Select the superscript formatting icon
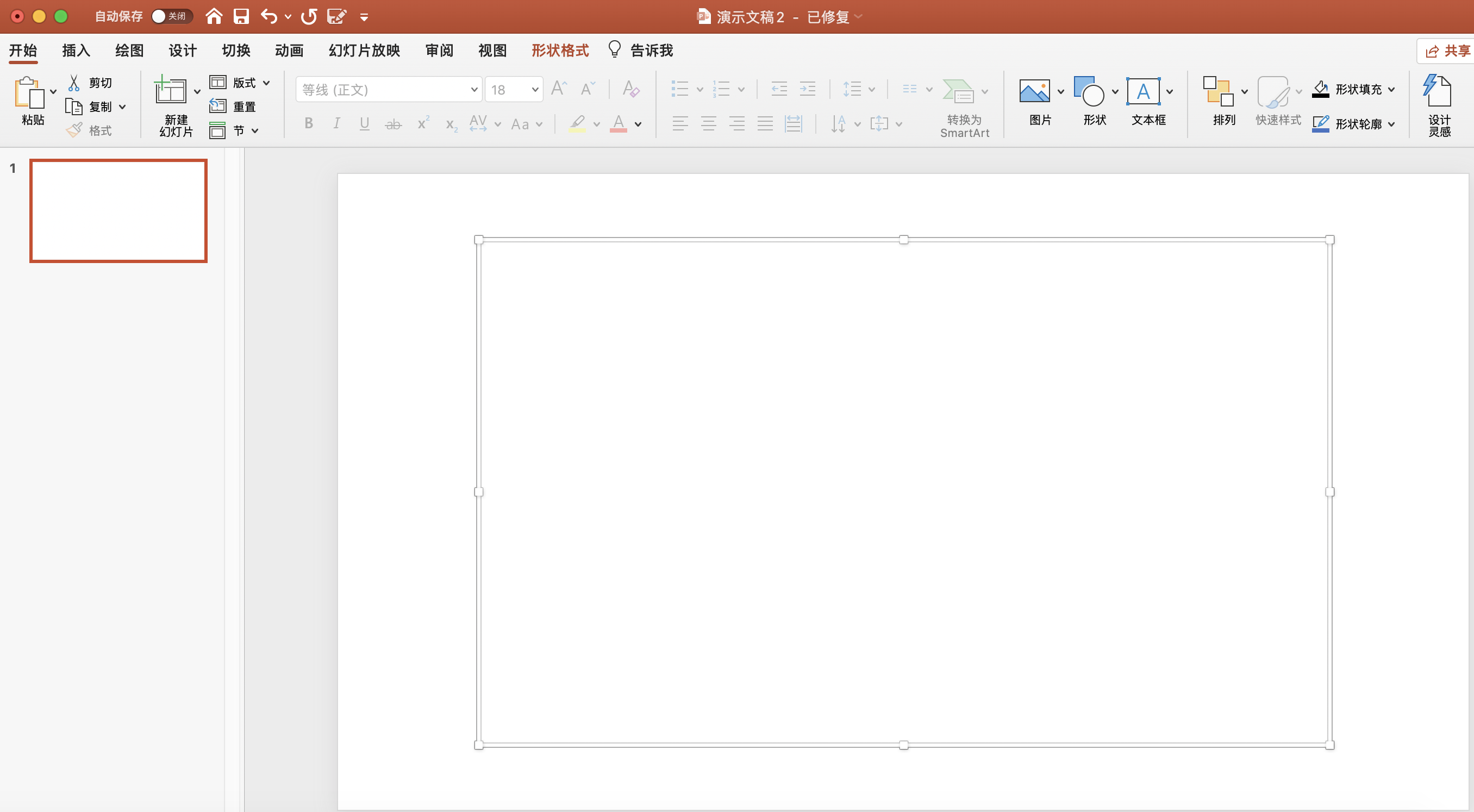1474x812 pixels. click(x=422, y=123)
